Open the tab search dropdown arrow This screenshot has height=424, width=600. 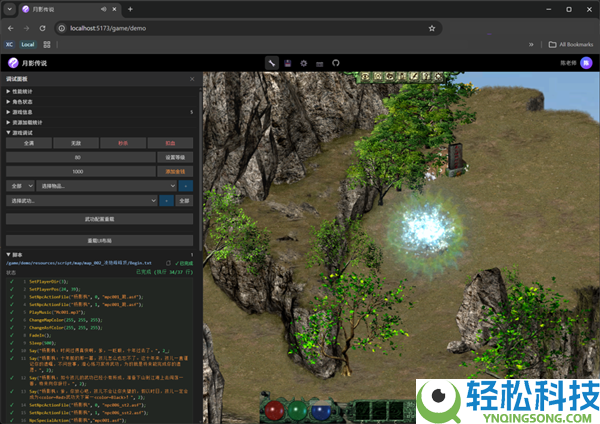(10, 9)
